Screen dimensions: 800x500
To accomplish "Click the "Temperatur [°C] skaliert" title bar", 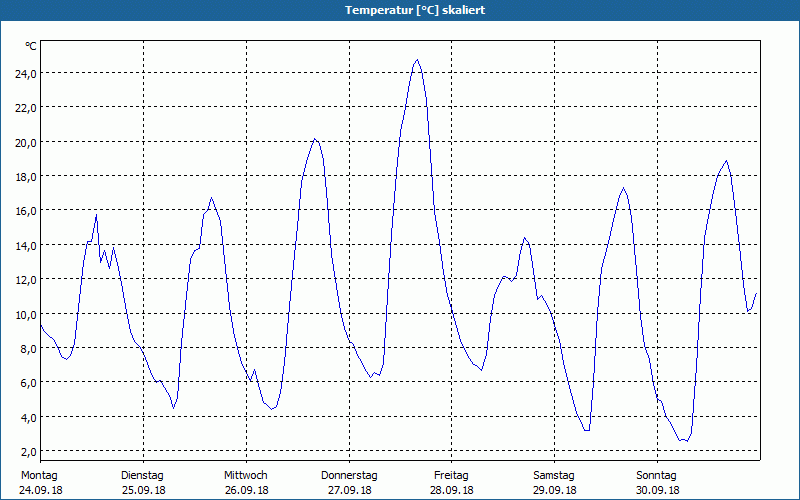I will pos(400,10).
